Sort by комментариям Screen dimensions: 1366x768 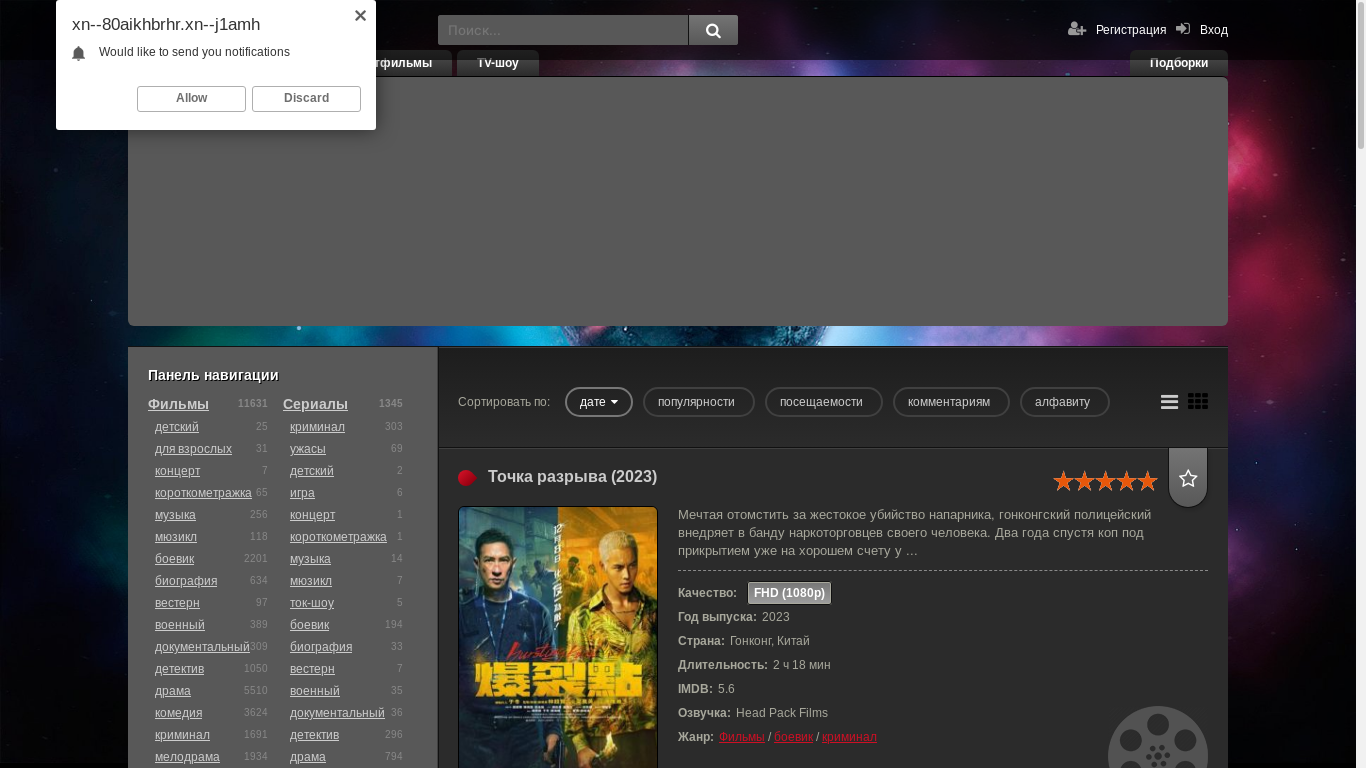[951, 402]
